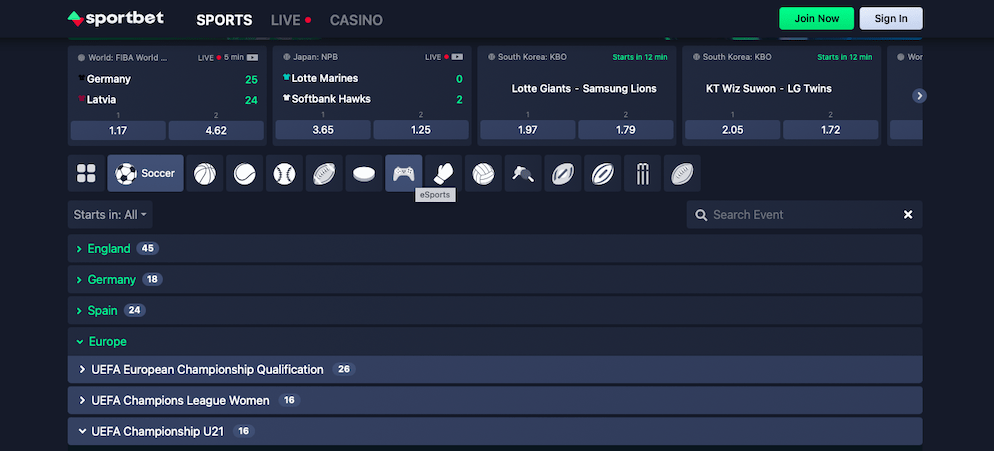Image resolution: width=994 pixels, height=451 pixels.
Task: Click video stream icon on Germany-Latvia card
Action: [252, 57]
